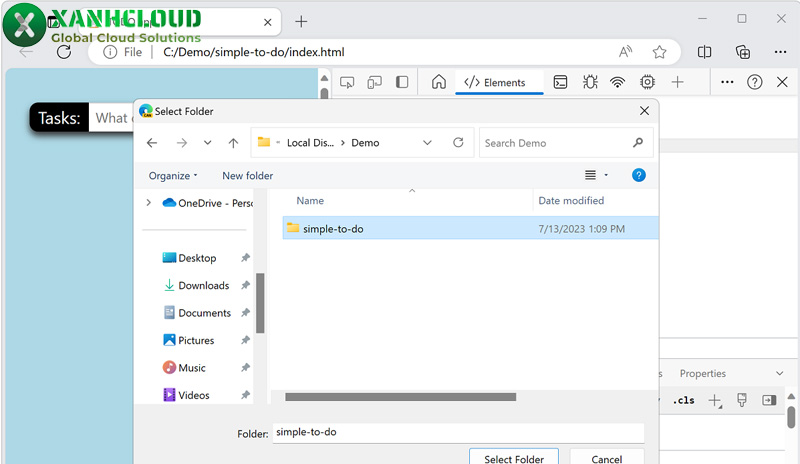Expand the OneDrive tree node

pyautogui.click(x=149, y=203)
